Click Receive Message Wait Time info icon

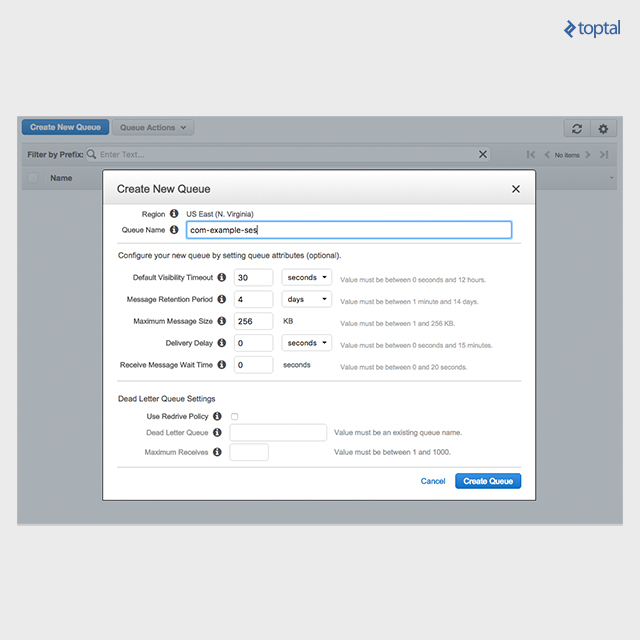pyautogui.click(x=222, y=365)
